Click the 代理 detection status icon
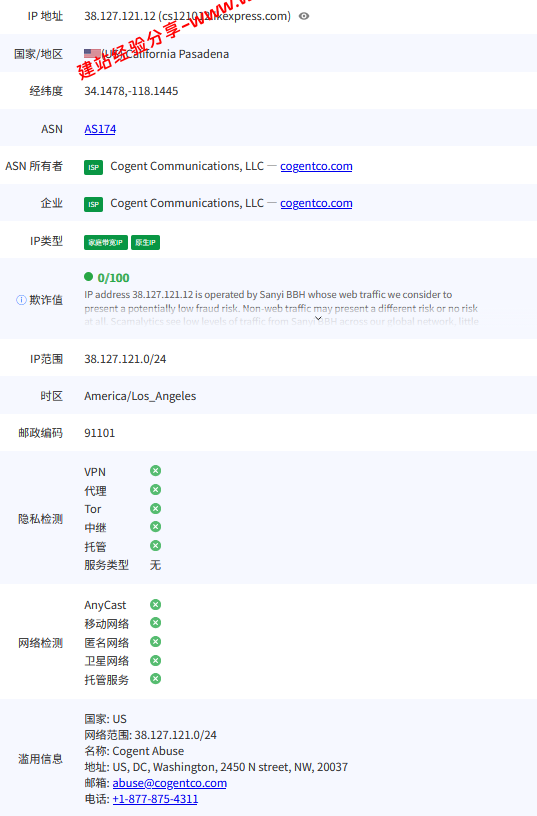537x816 pixels. tap(156, 490)
